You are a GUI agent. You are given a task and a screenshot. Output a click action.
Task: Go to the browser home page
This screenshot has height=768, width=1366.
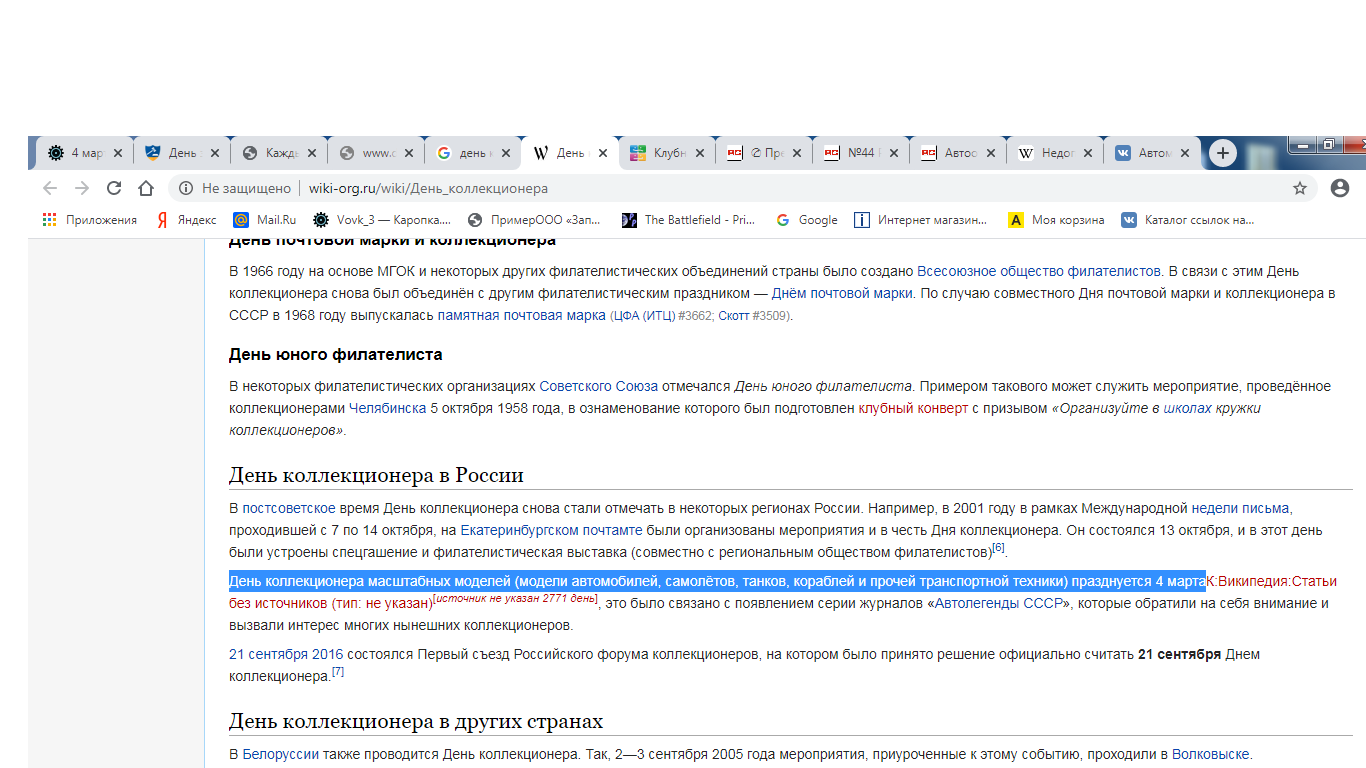point(146,188)
